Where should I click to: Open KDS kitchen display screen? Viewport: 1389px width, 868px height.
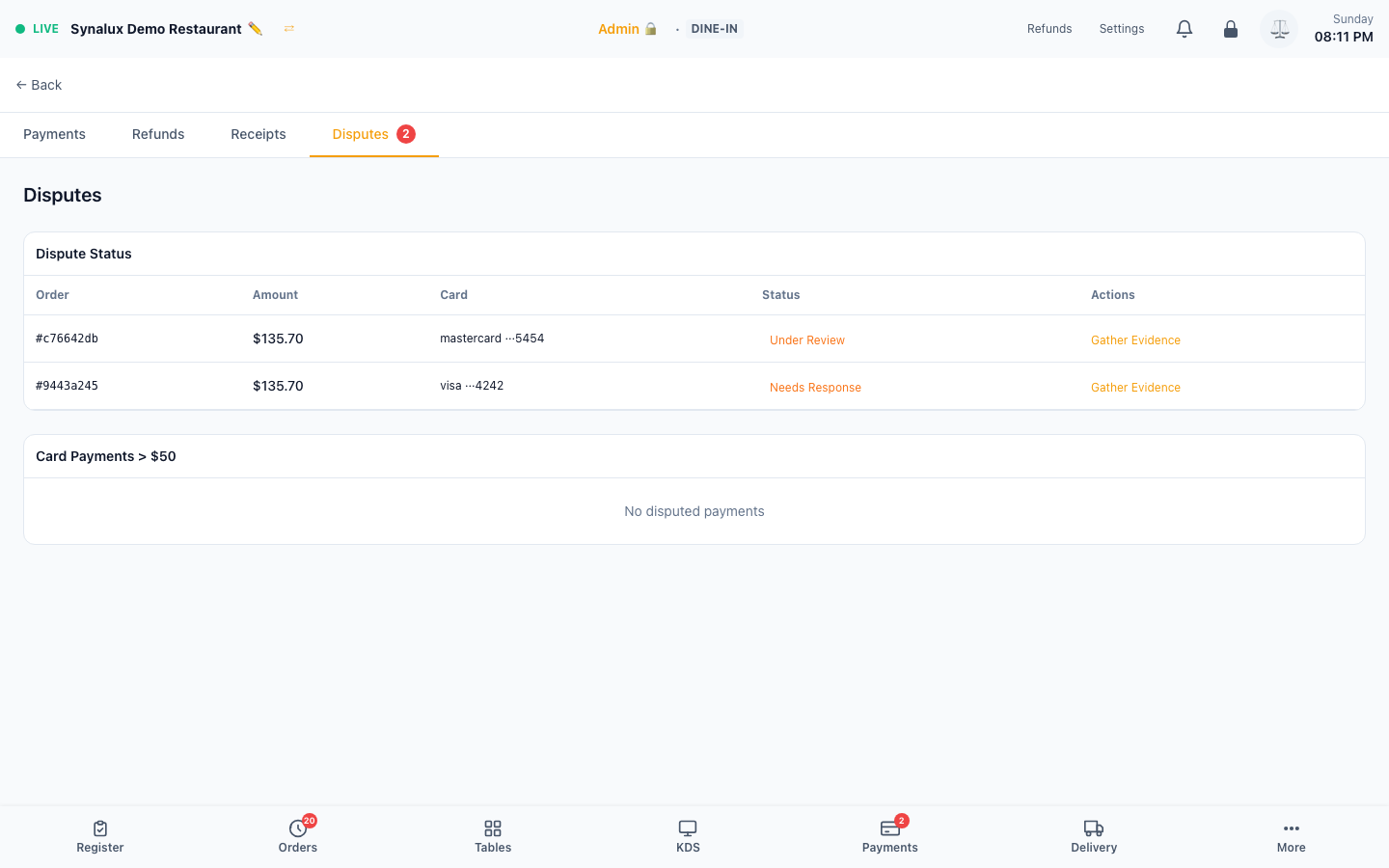688,836
